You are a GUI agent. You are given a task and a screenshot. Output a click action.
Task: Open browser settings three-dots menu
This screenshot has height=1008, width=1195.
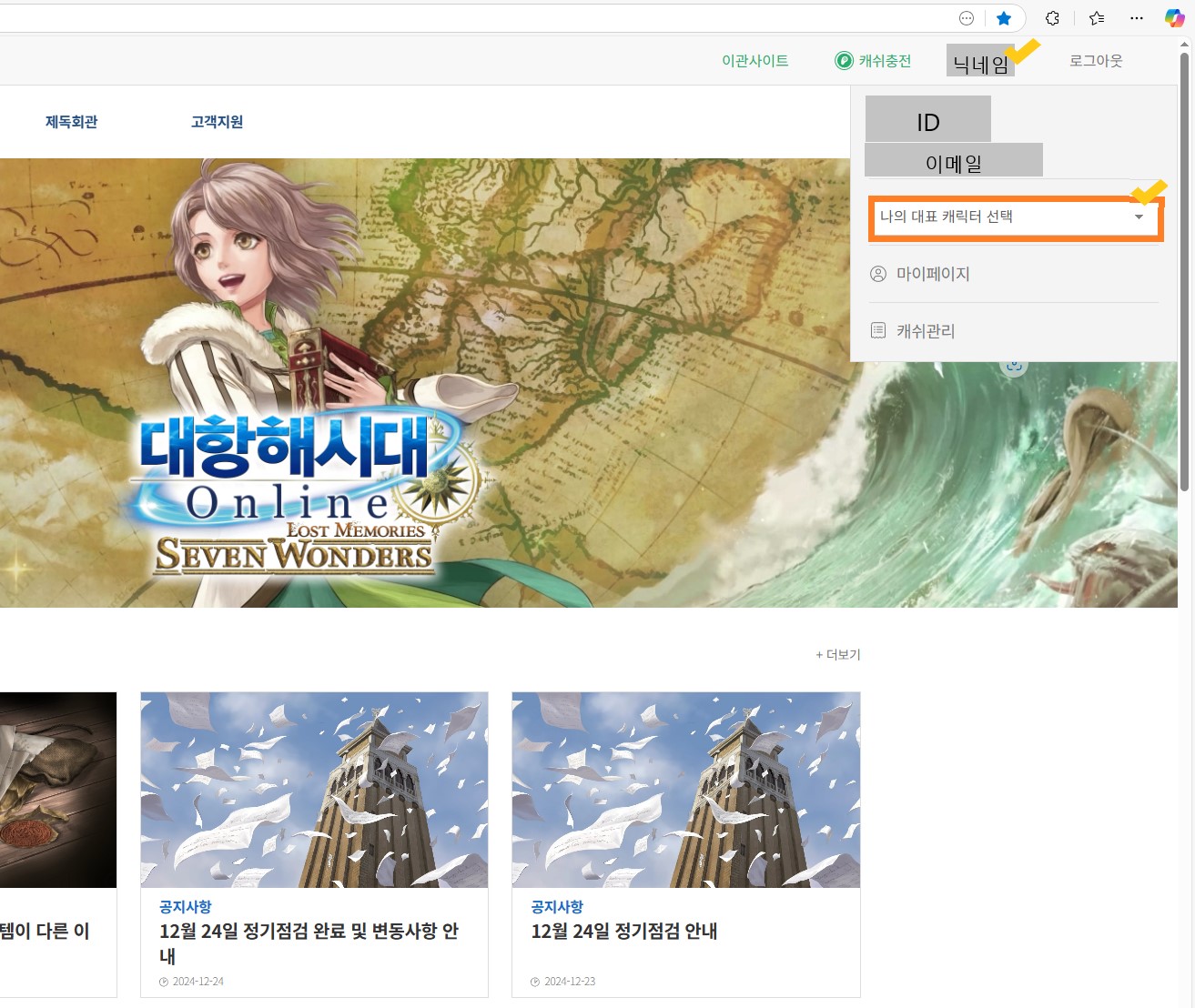[1137, 18]
